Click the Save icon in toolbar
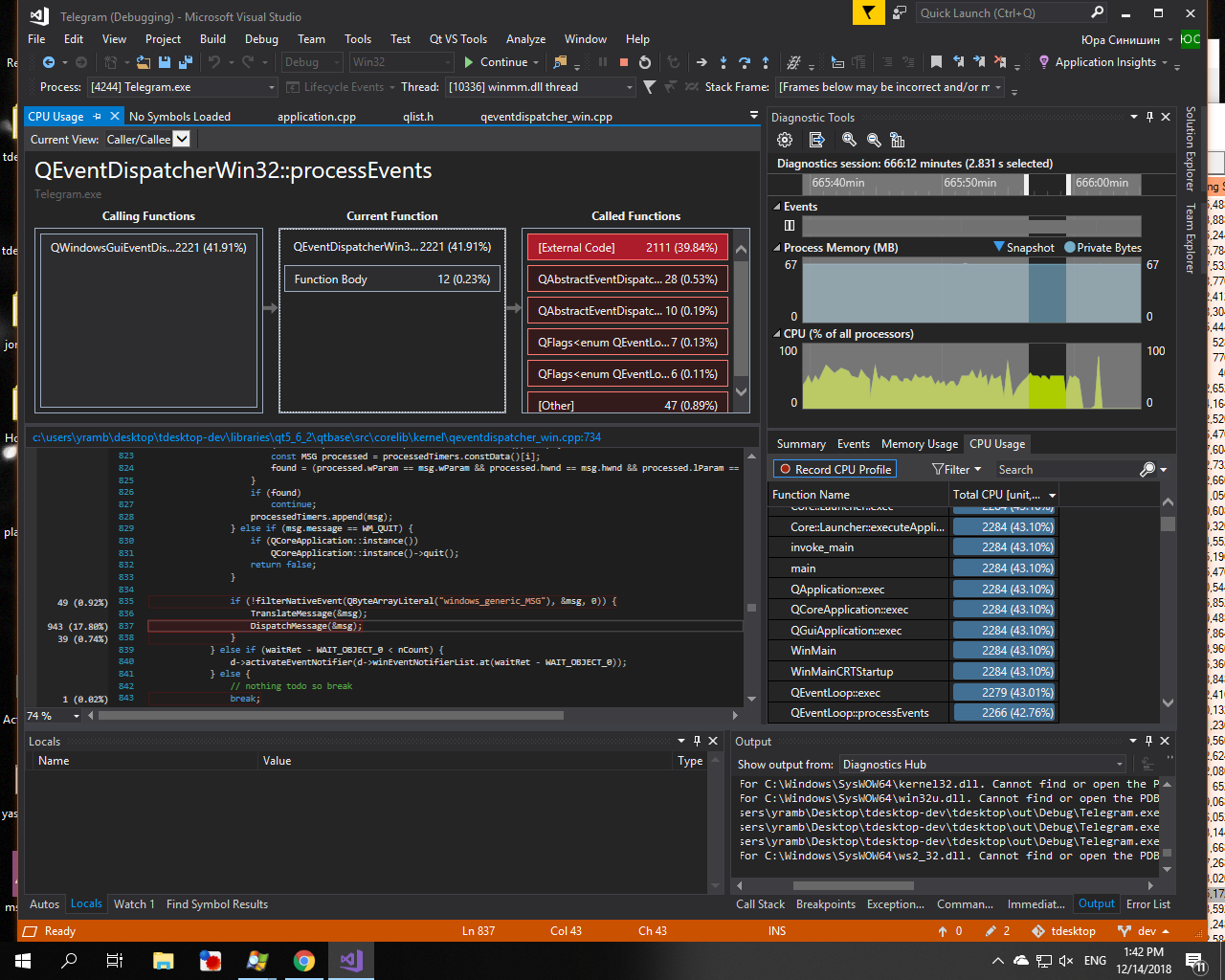 165,62
